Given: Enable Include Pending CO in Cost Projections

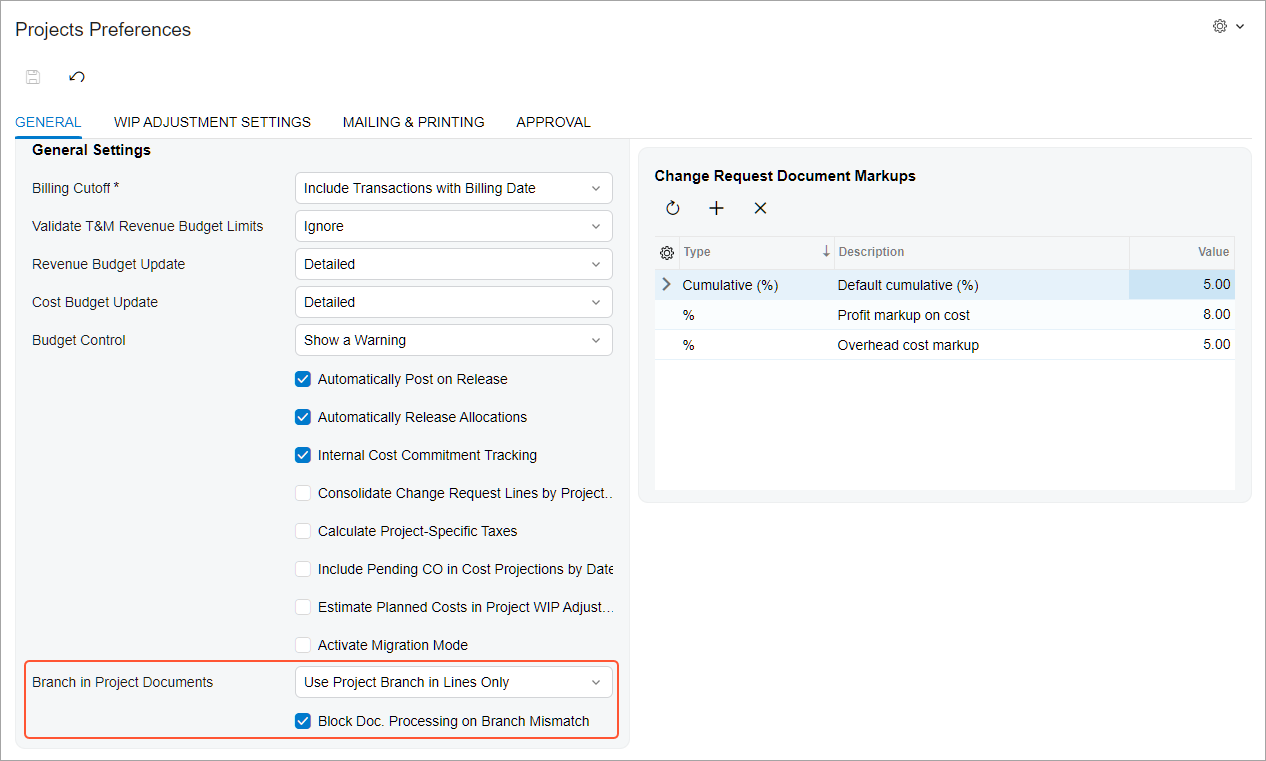Looking at the screenshot, I should pos(303,569).
